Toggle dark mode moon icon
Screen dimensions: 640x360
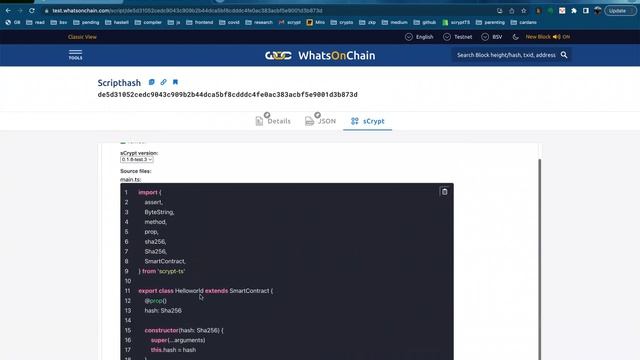pyautogui.click(x=516, y=37)
